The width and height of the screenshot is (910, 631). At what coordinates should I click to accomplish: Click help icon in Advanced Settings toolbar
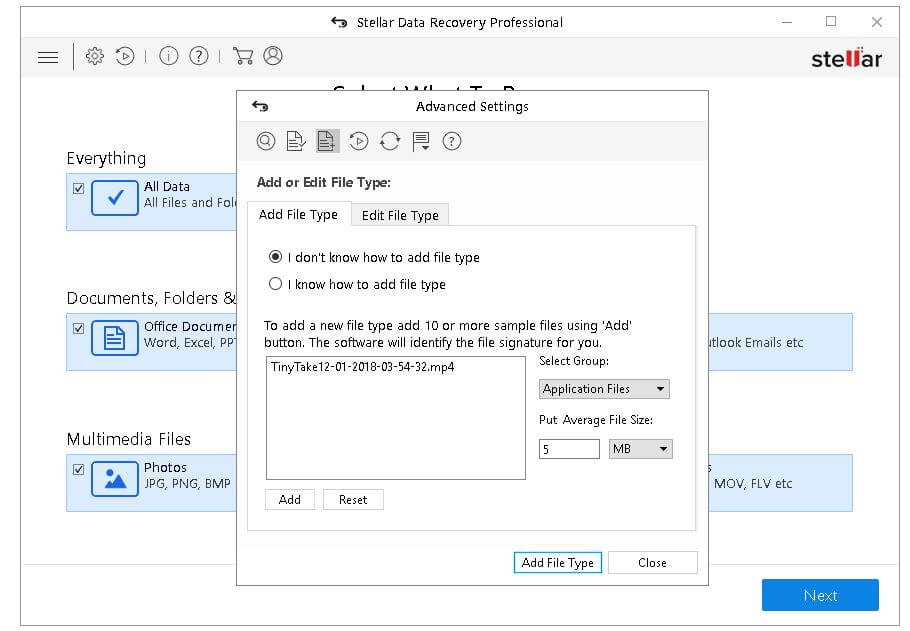[452, 141]
